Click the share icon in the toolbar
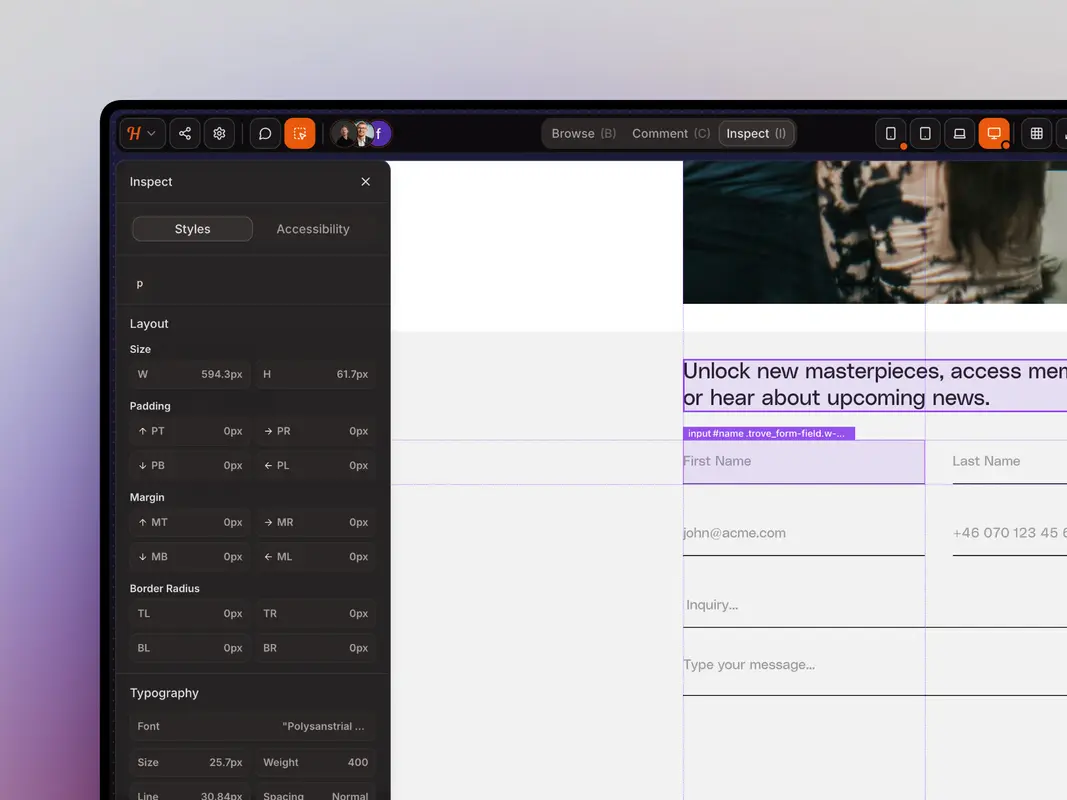The image size is (1067, 800). click(184, 133)
